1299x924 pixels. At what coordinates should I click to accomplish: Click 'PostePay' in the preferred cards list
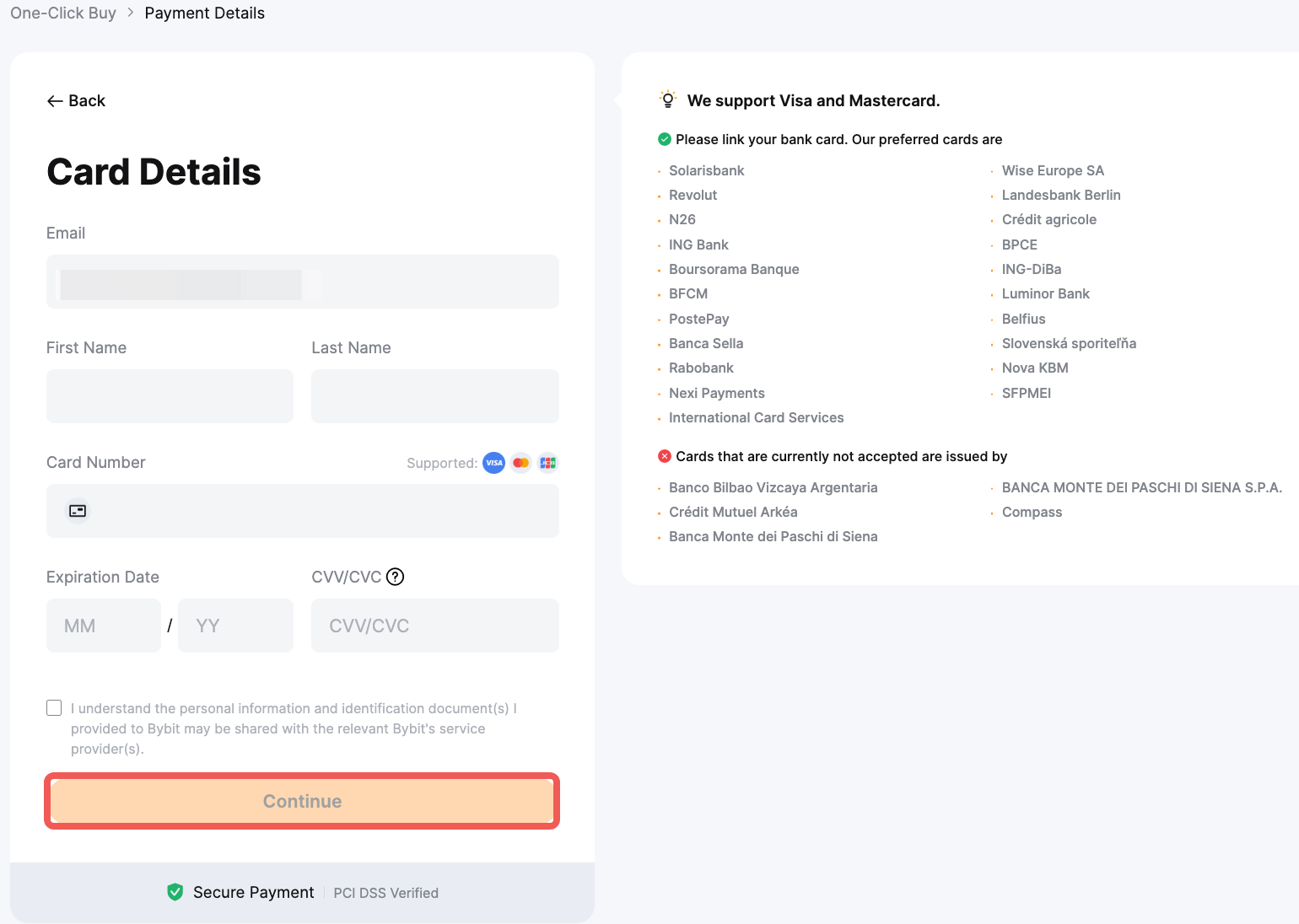pos(699,319)
